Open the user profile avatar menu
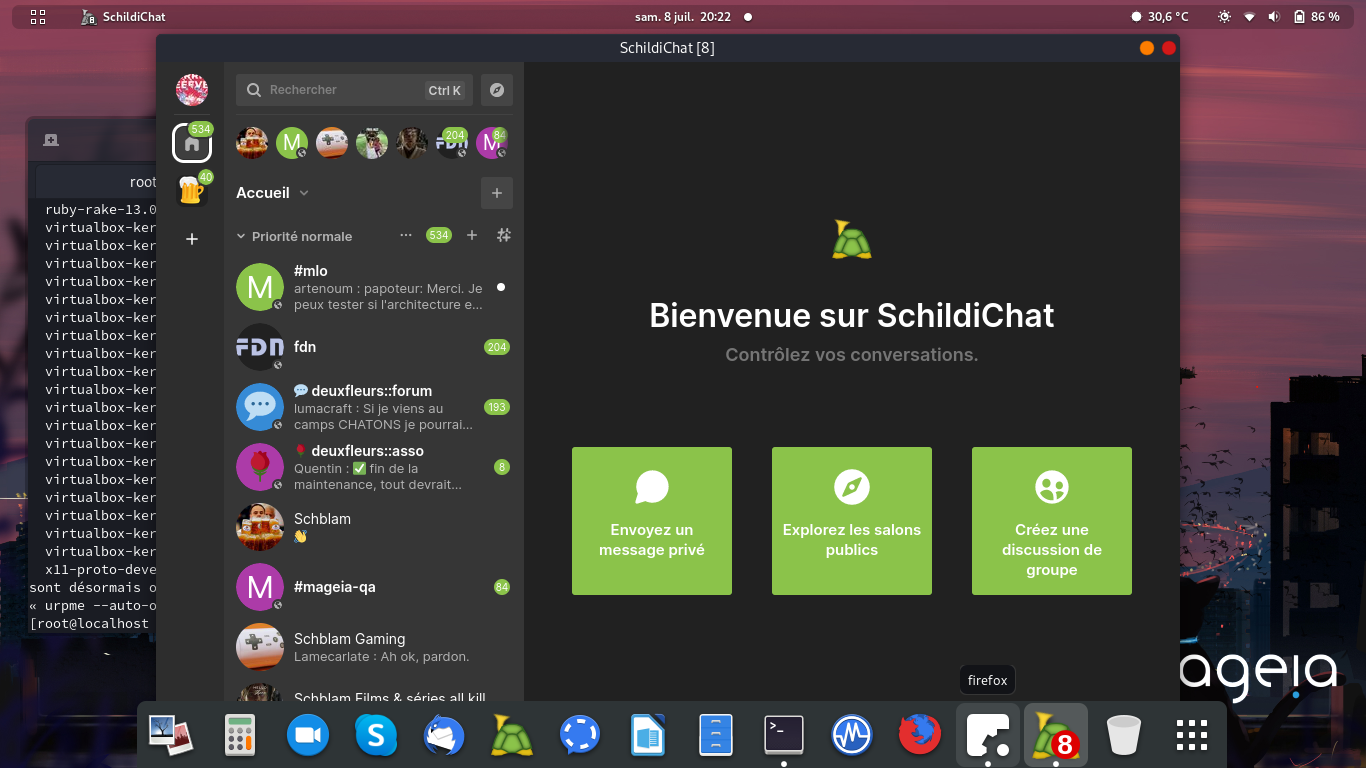 (192, 90)
